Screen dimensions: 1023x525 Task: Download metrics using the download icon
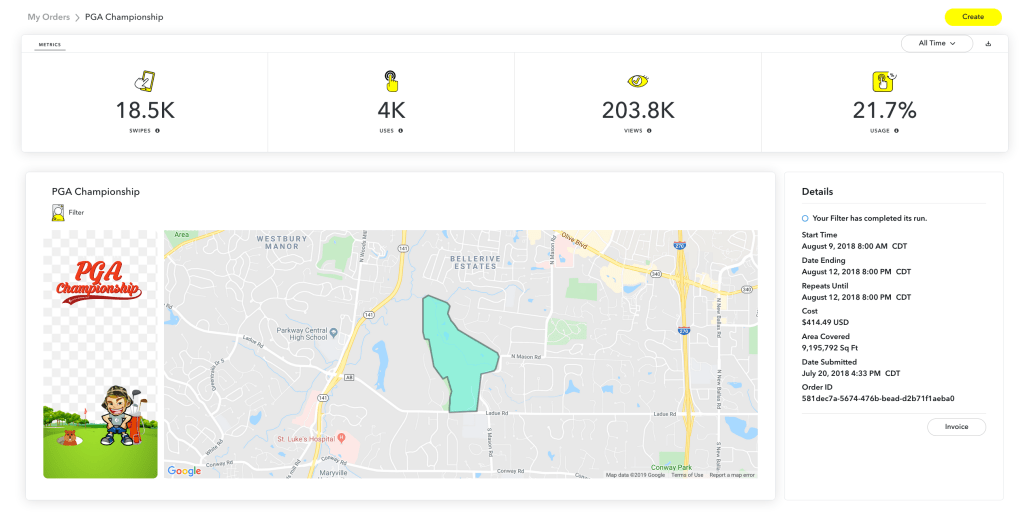(988, 44)
